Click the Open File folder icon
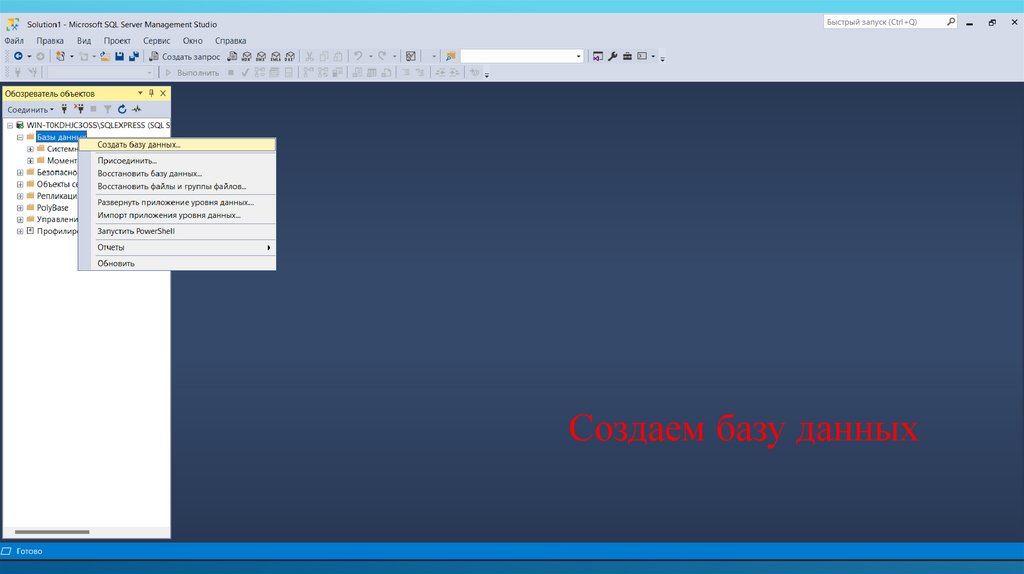Viewport: 1024px width, 574px height. click(104, 56)
